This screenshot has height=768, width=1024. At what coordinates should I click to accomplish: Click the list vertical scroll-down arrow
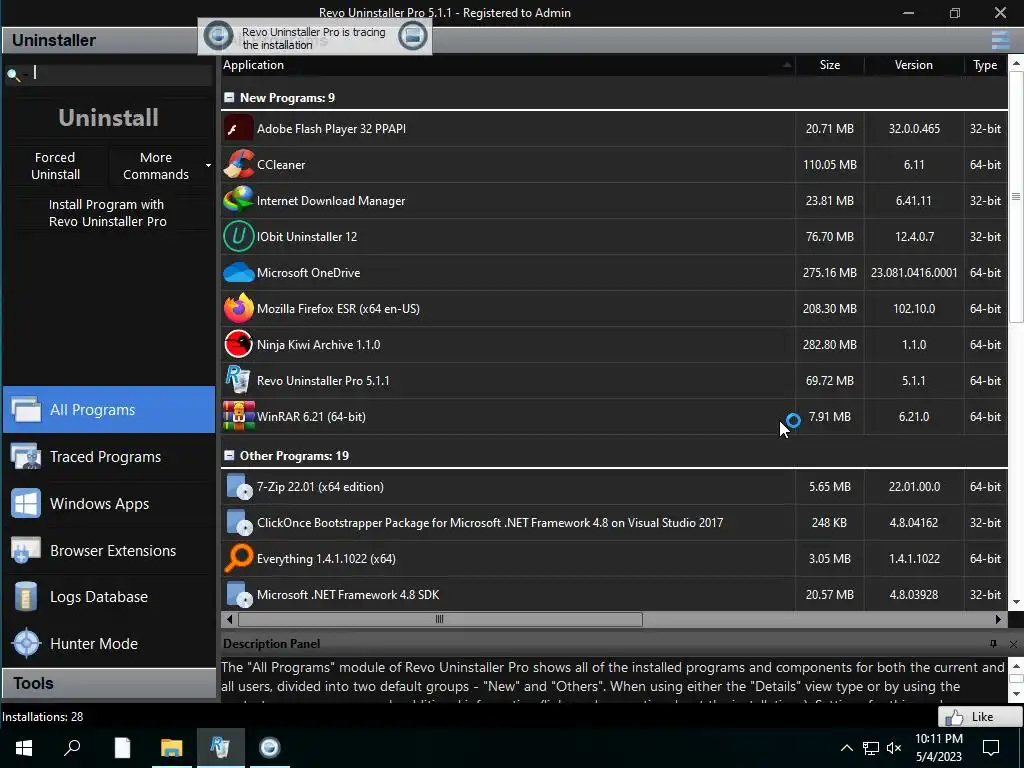[1016, 602]
